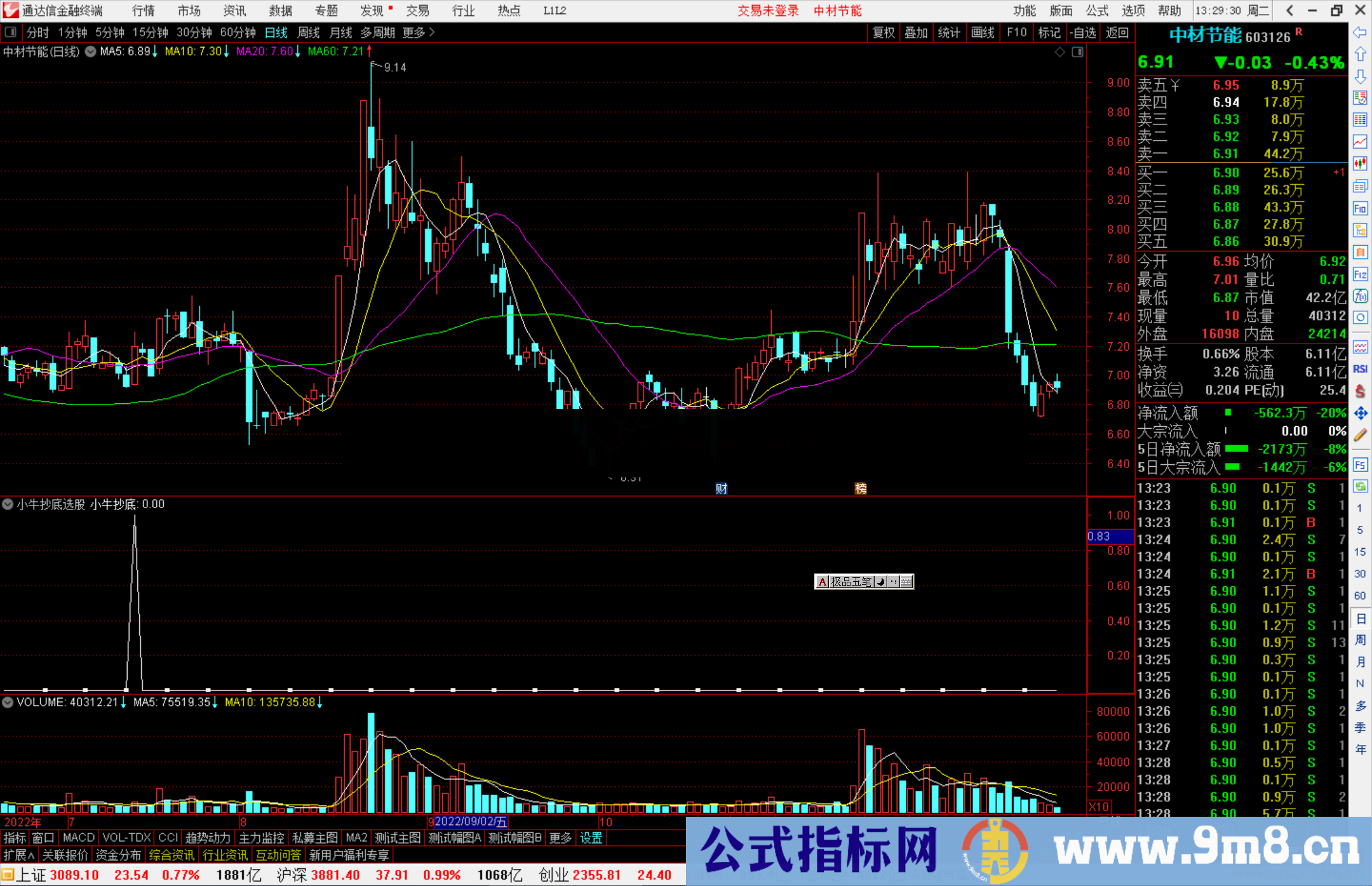
Task: Click the 设置 link in the indicator row
Action: (x=591, y=838)
